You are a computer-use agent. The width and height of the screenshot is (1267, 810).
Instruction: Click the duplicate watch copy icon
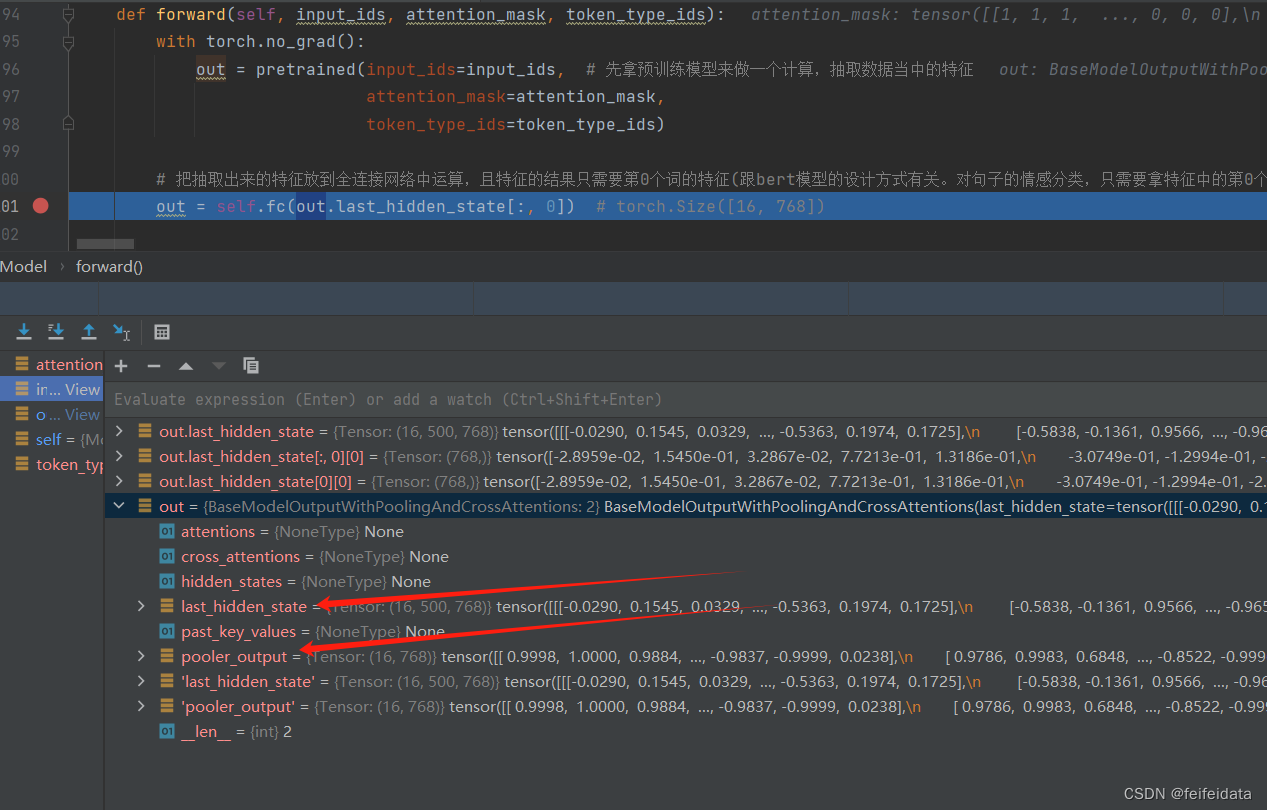[251, 366]
